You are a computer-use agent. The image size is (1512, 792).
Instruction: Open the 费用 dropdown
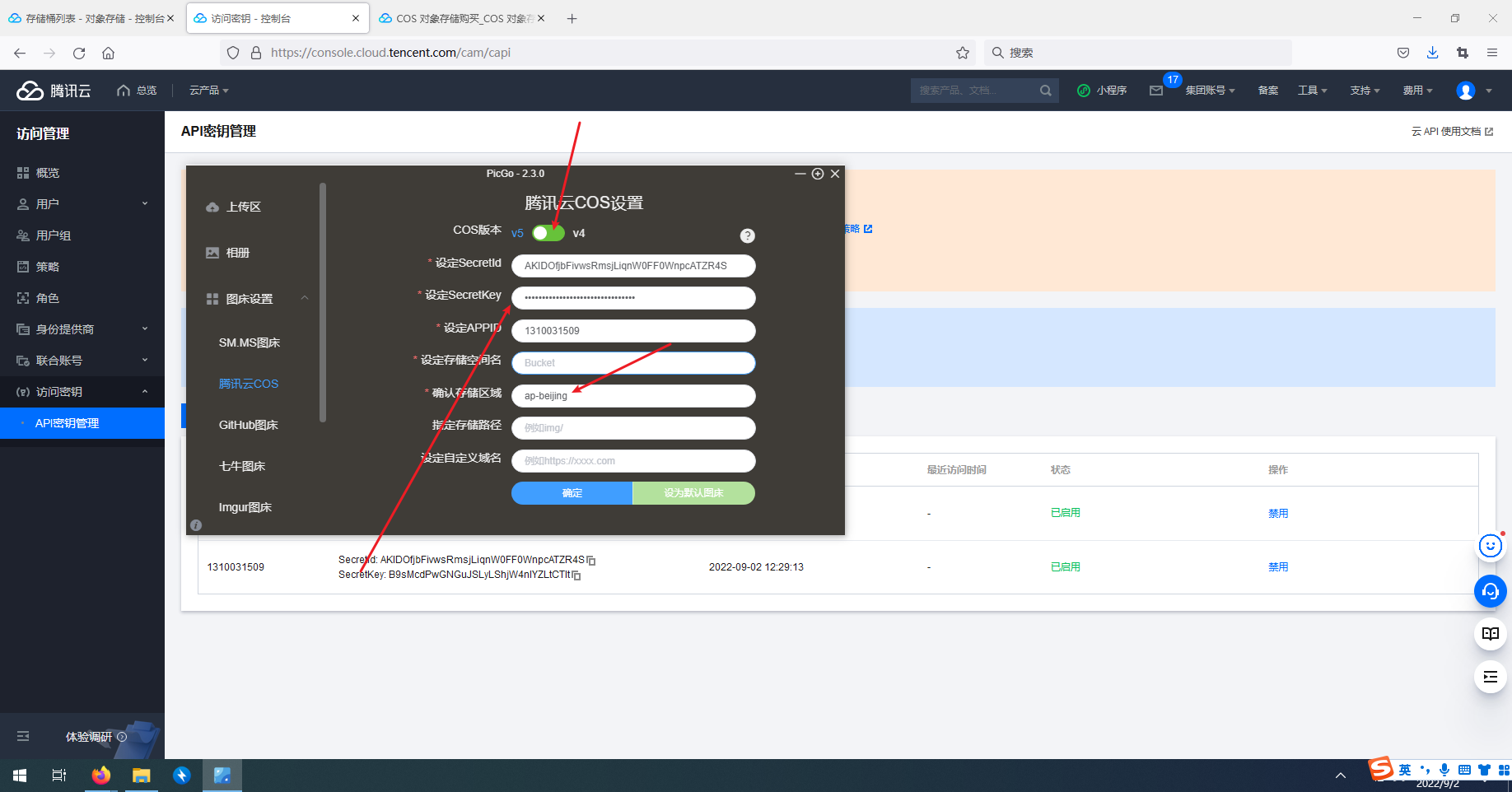1418,91
